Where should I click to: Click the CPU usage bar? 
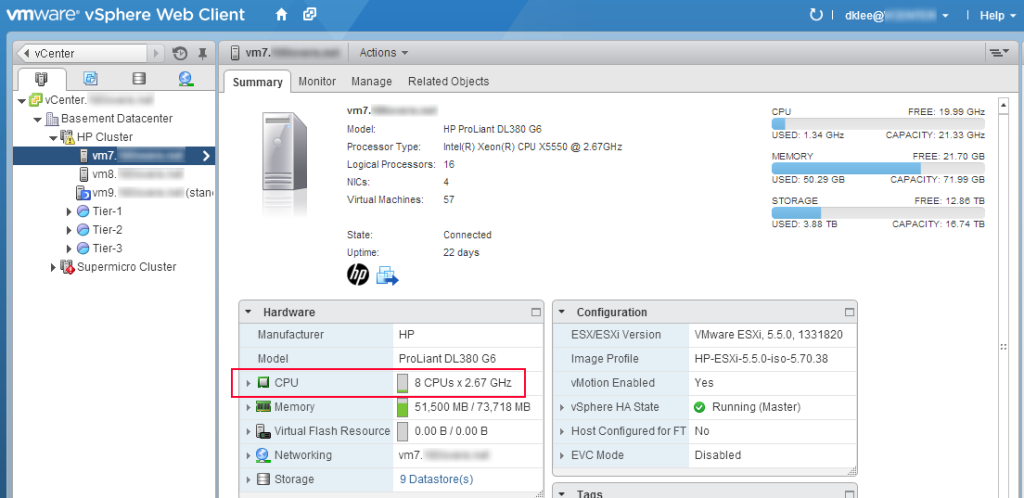(x=878, y=124)
